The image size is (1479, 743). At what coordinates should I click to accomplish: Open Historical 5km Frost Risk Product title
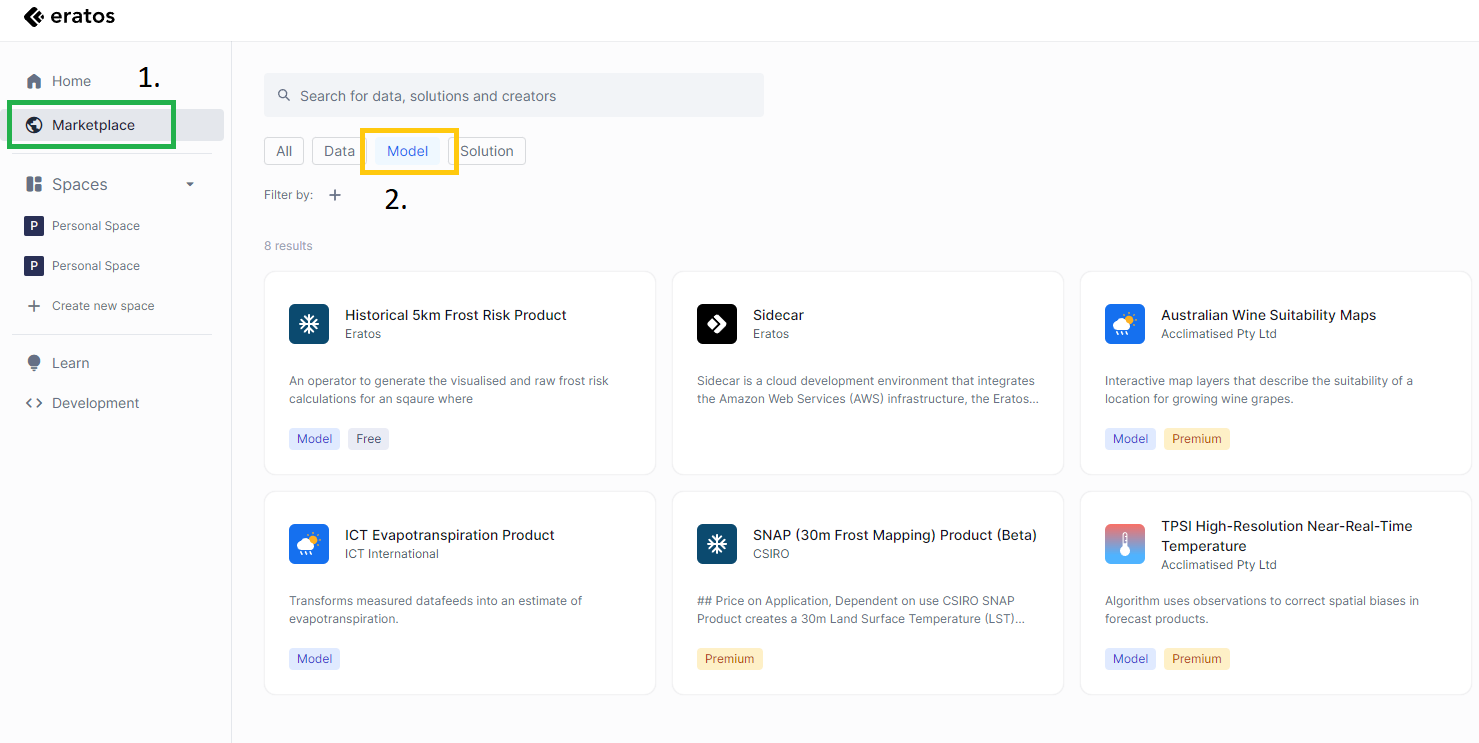point(455,315)
